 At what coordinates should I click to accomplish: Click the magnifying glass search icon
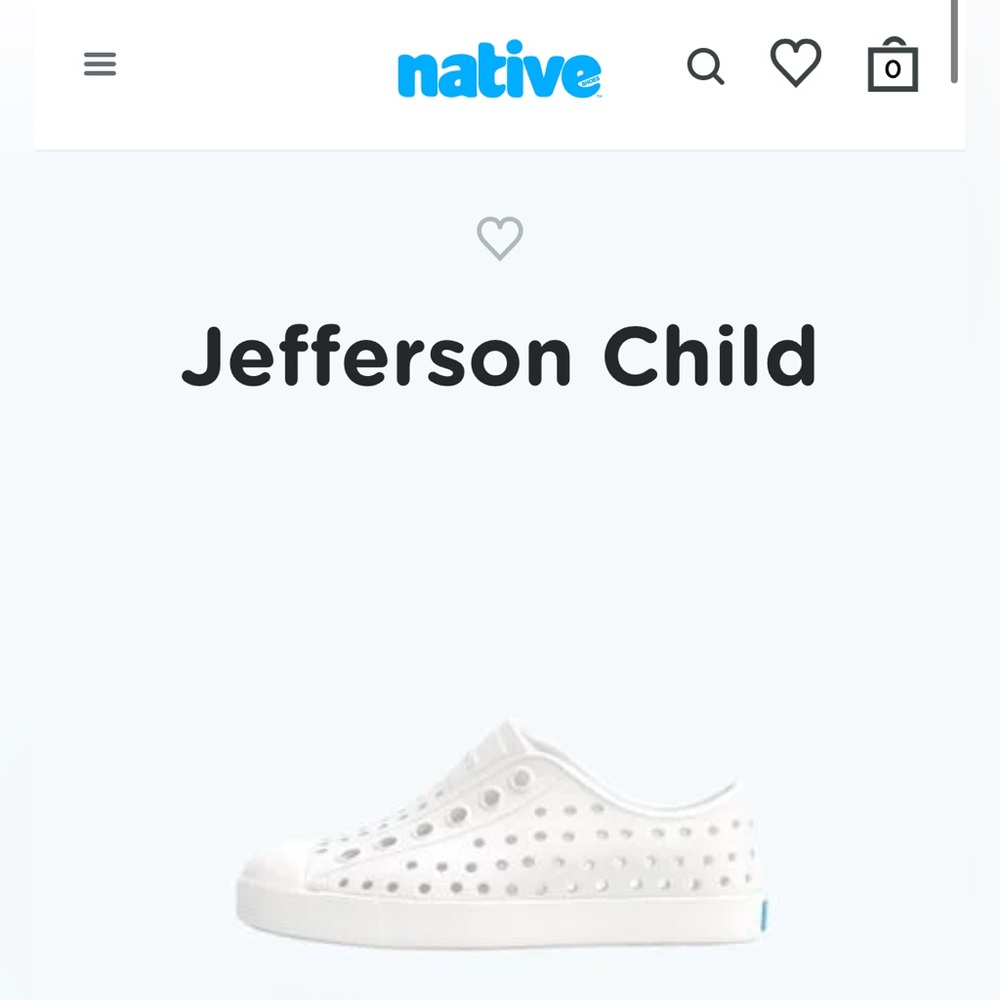(707, 67)
